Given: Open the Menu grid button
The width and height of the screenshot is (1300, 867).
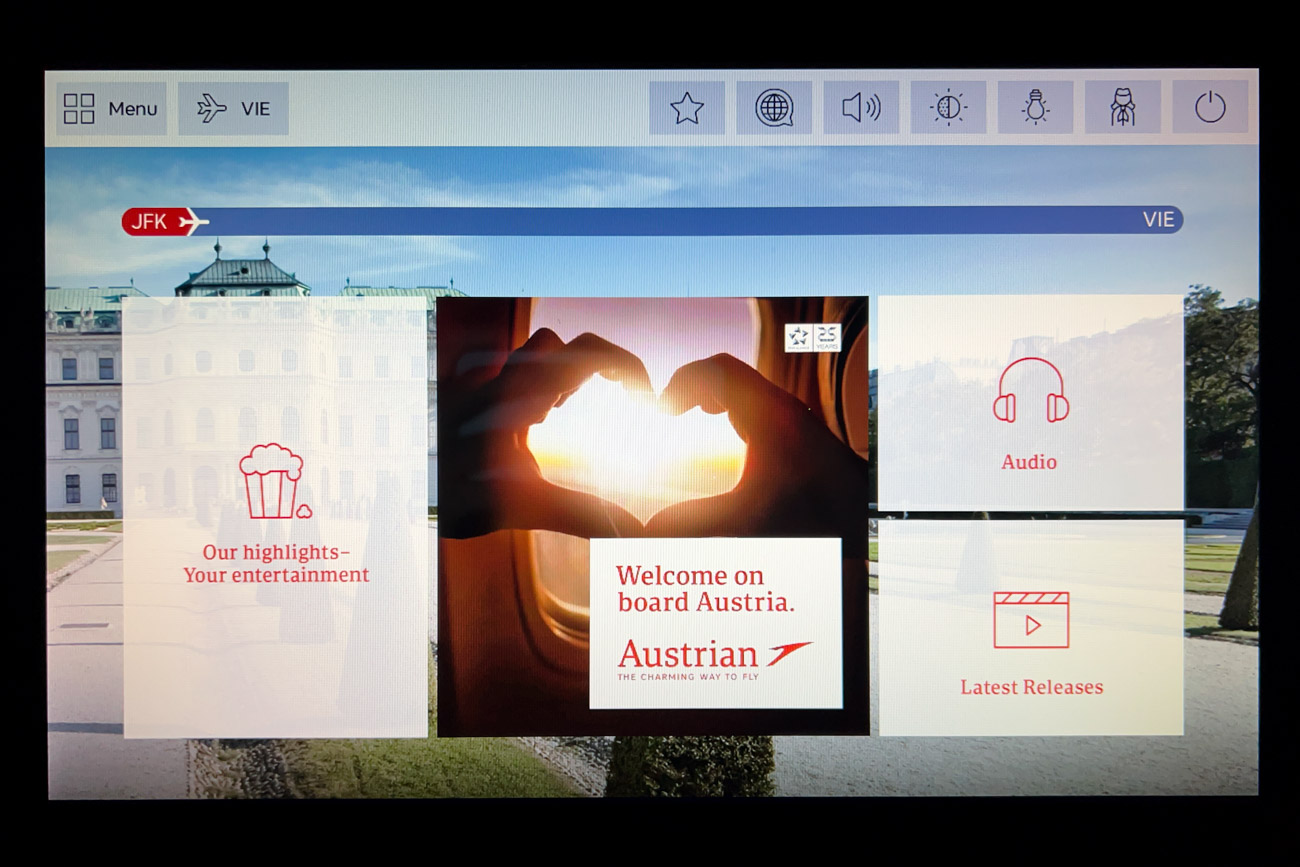Looking at the screenshot, I should tap(112, 108).
